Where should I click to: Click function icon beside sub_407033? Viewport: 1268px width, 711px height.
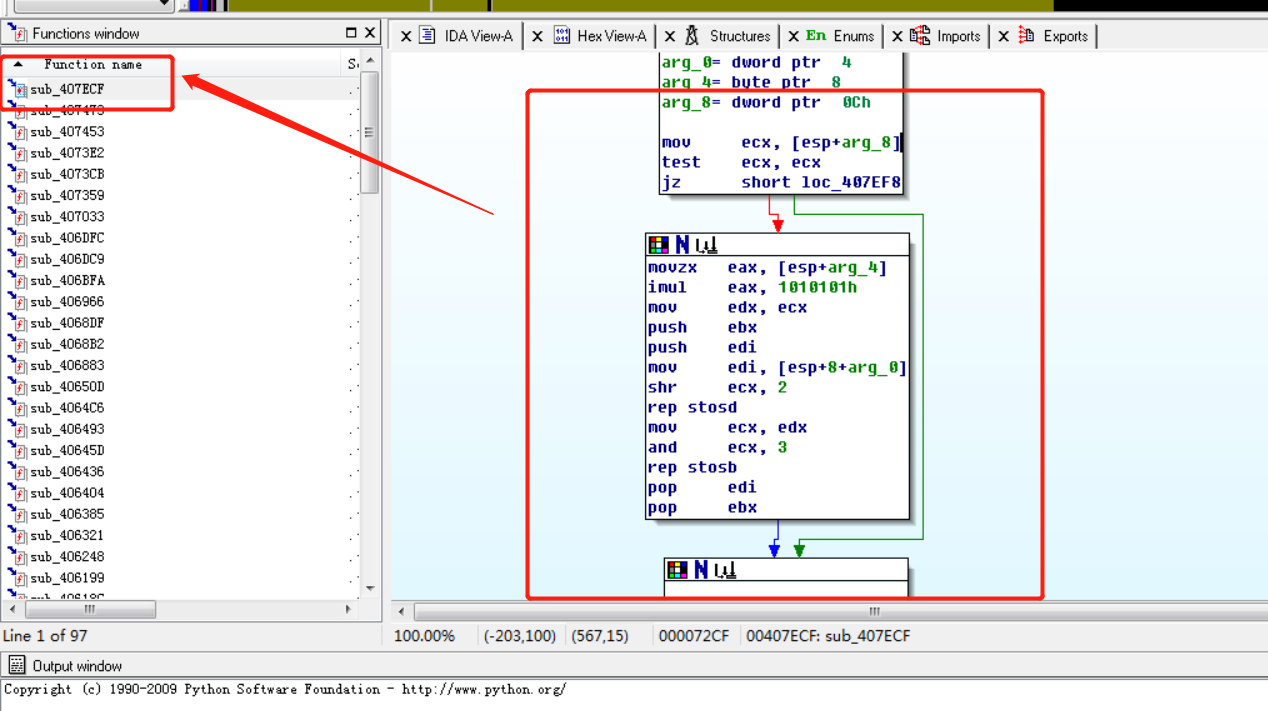17,216
